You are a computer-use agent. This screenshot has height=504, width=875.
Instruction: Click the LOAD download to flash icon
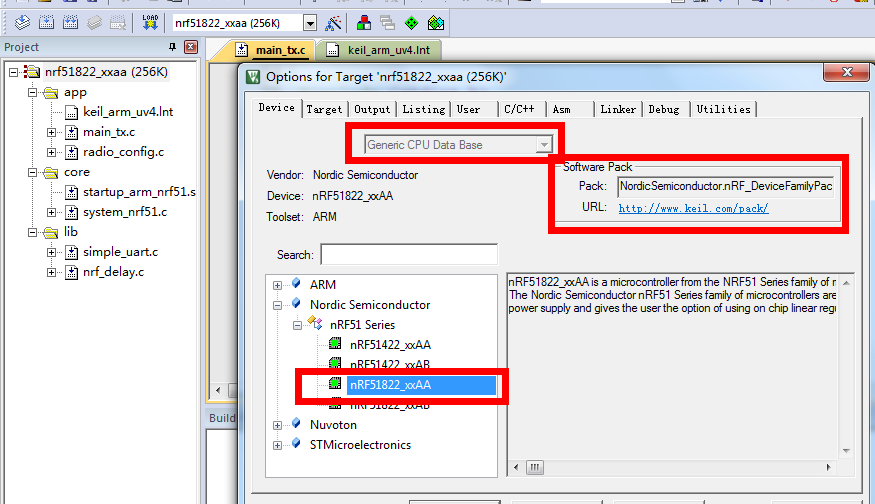coord(150,23)
